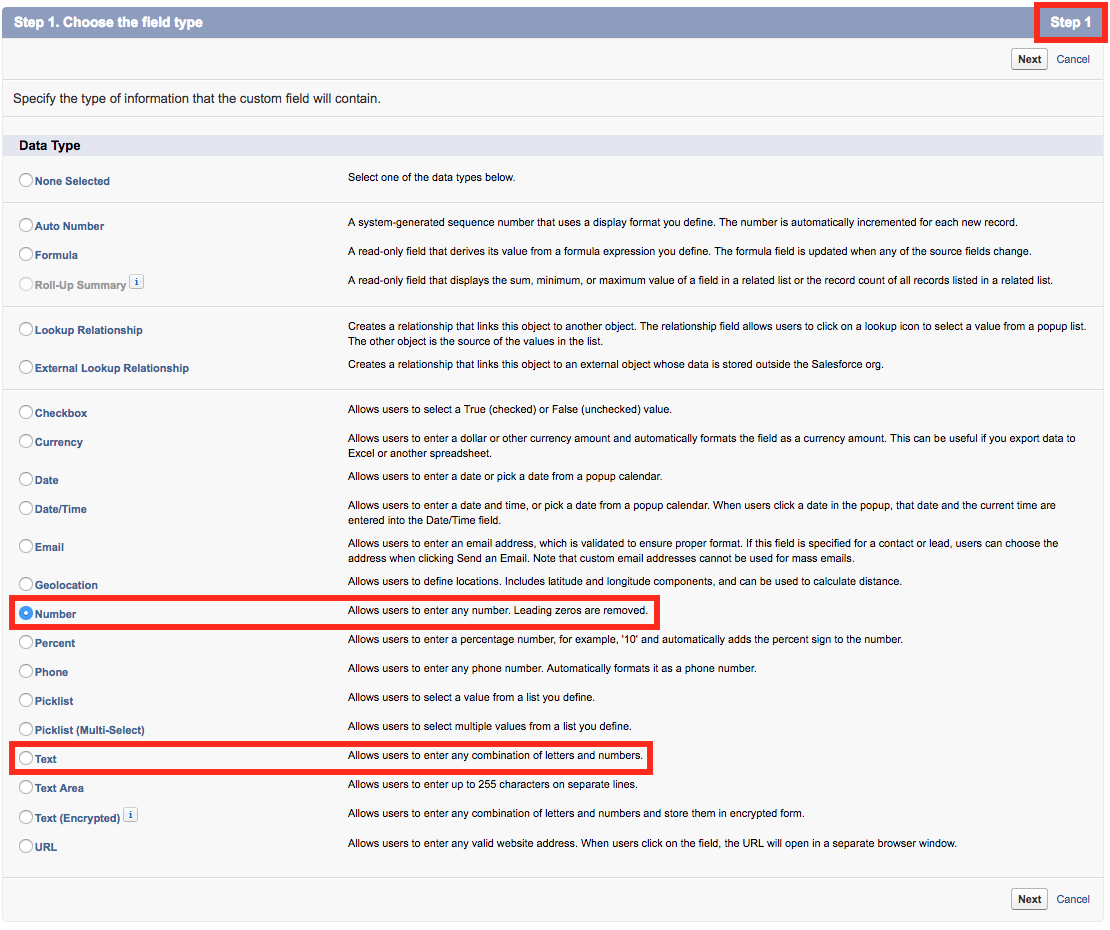Viewport: 1110px width, 930px height.
Task: Choose the Picklist data type
Action: click(26, 700)
